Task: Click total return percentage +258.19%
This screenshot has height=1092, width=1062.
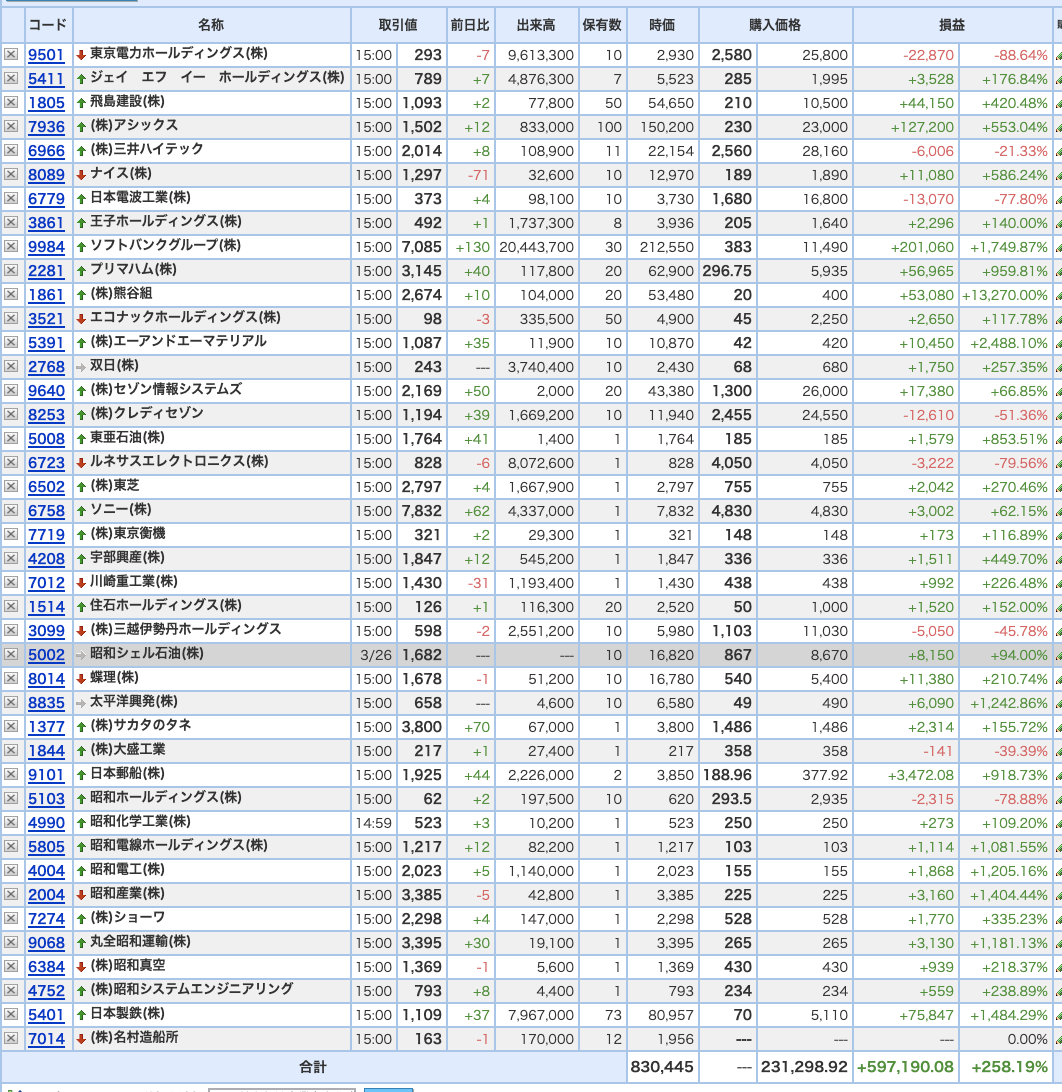Action: pos(1009,1067)
